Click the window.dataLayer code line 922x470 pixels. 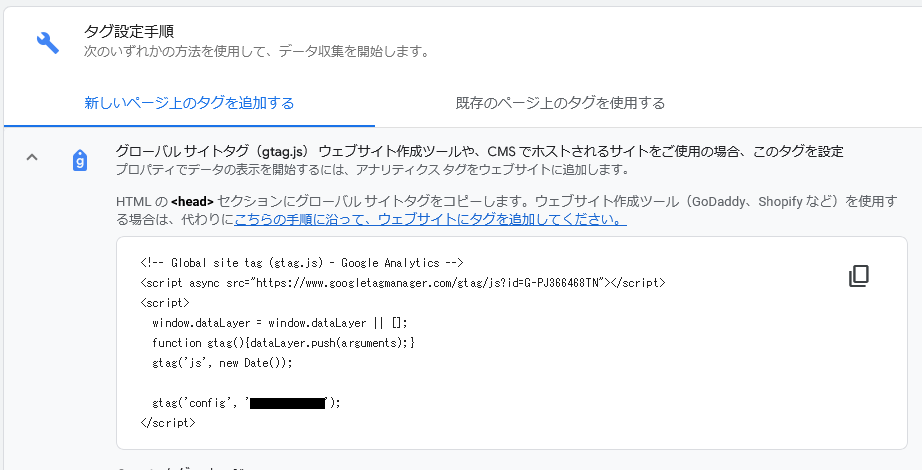280,323
